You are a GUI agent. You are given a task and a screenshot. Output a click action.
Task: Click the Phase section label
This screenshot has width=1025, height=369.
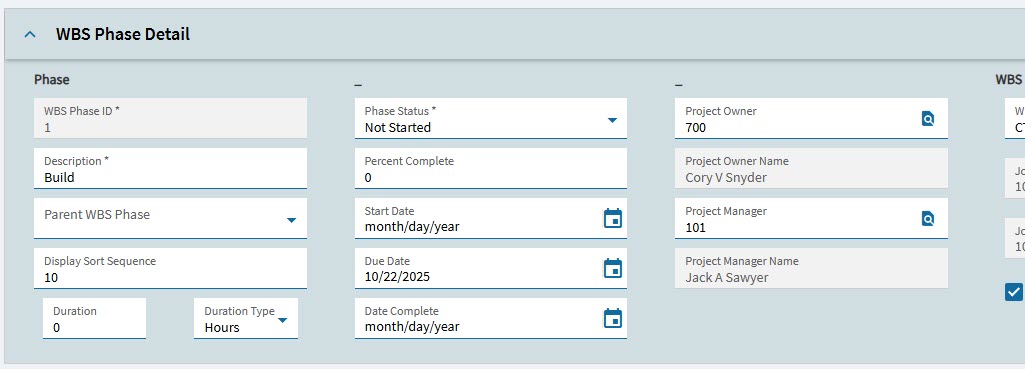(52, 80)
